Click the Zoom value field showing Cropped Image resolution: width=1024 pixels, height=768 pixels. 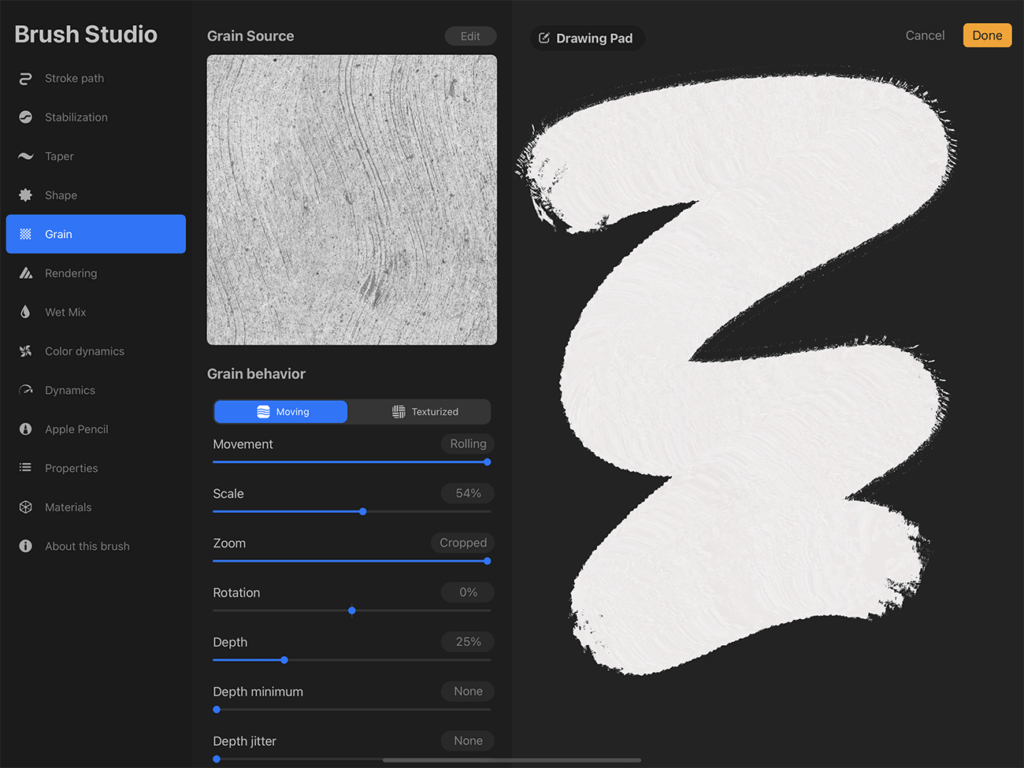462,543
